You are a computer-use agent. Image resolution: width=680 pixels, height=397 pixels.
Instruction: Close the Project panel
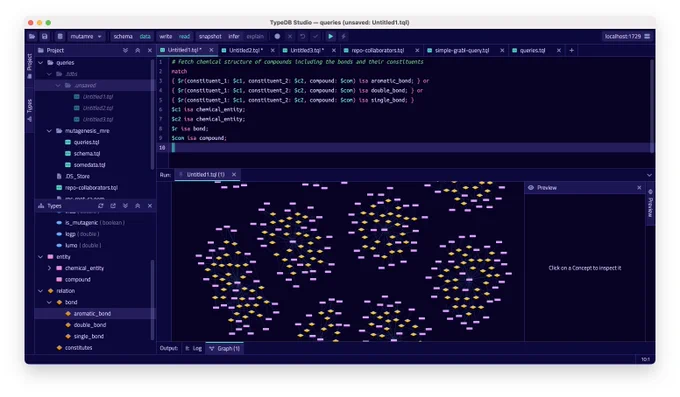150,50
